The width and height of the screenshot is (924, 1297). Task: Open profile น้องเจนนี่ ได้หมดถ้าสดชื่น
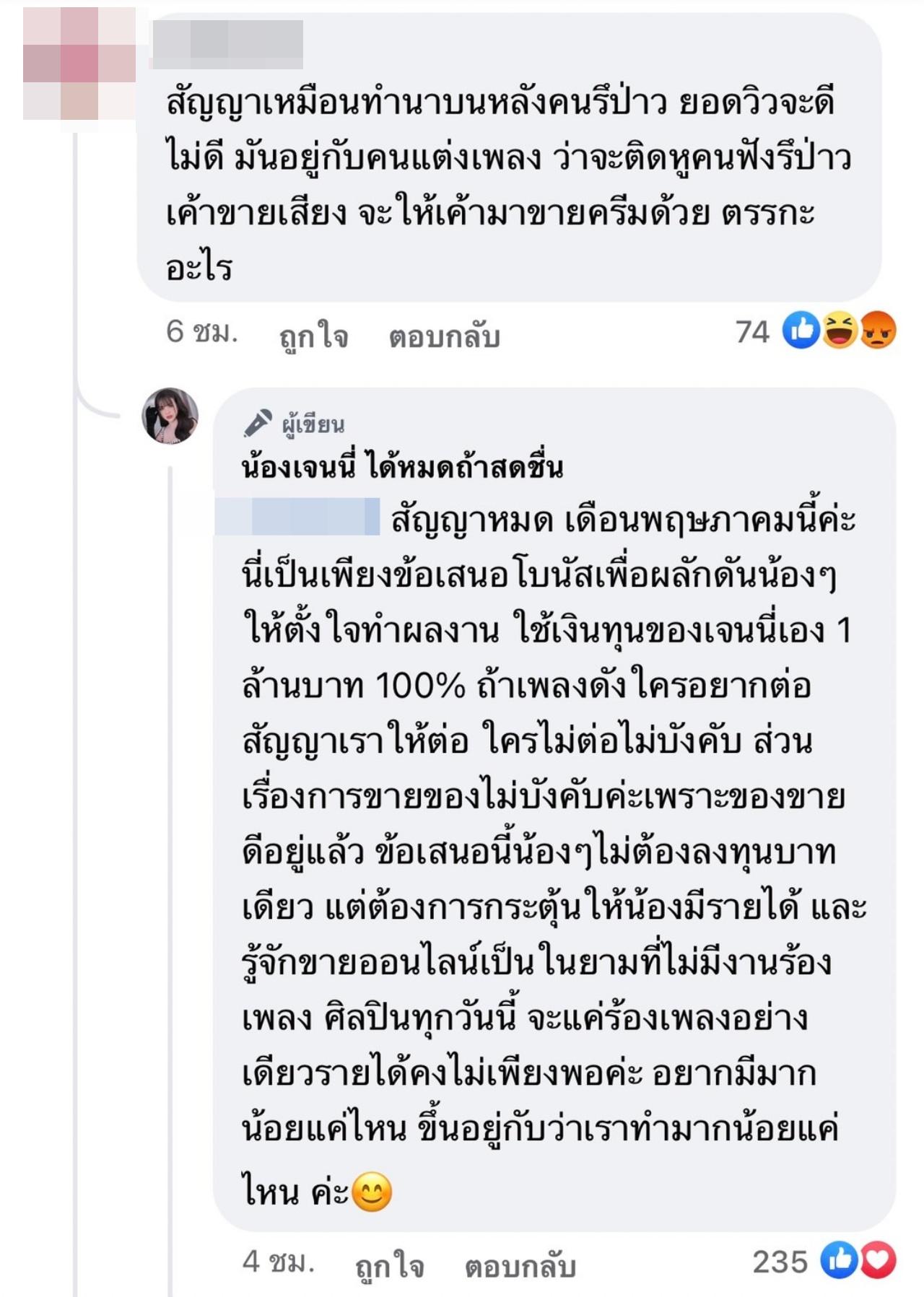[x=402, y=467]
